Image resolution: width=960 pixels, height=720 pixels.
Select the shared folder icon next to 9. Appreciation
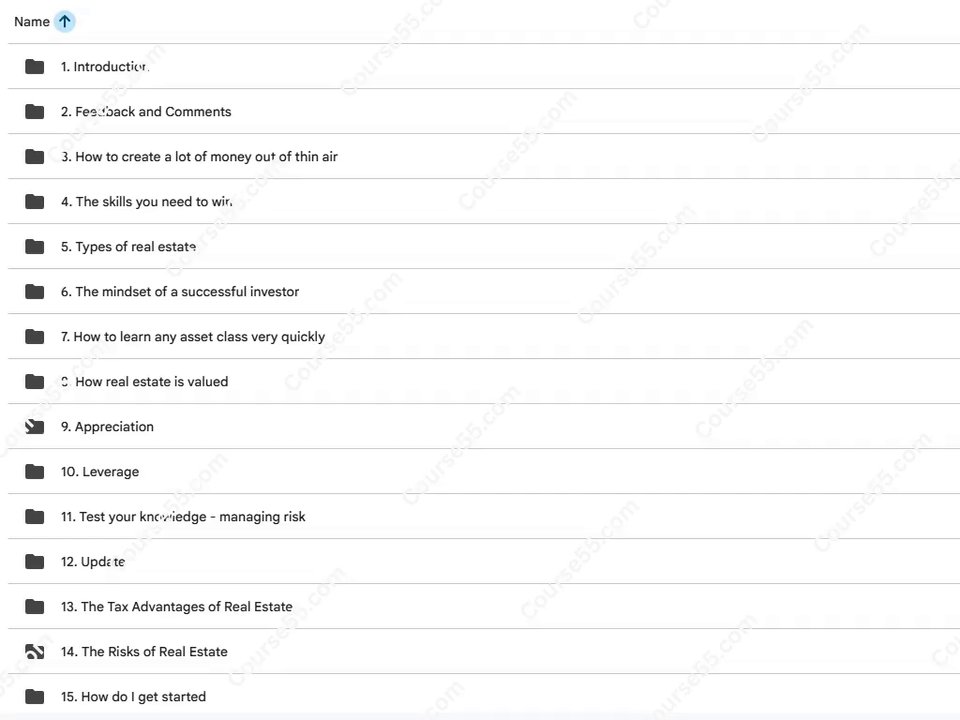point(34,427)
